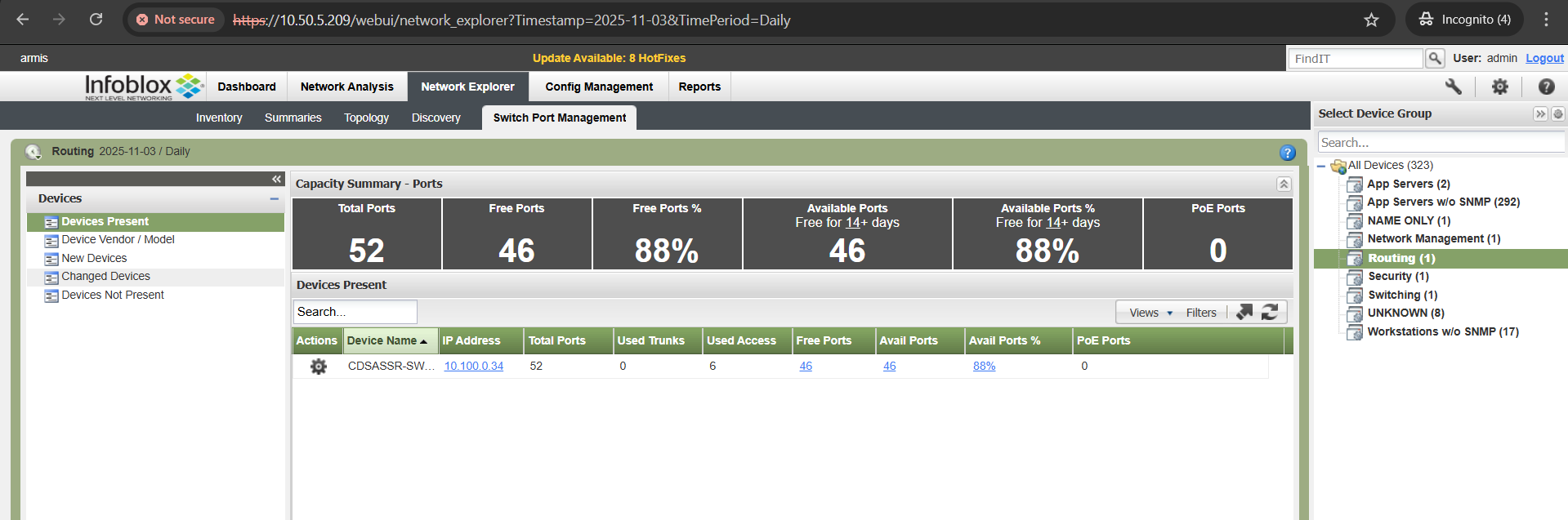The height and width of the screenshot is (520, 1568).
Task: Open the black Help question-mark icon
Action: pos(1546,87)
